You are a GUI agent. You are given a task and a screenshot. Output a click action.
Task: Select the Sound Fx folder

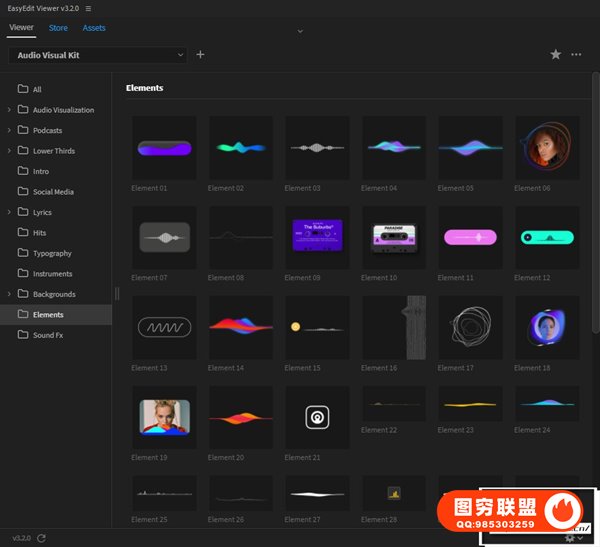pos(47,335)
